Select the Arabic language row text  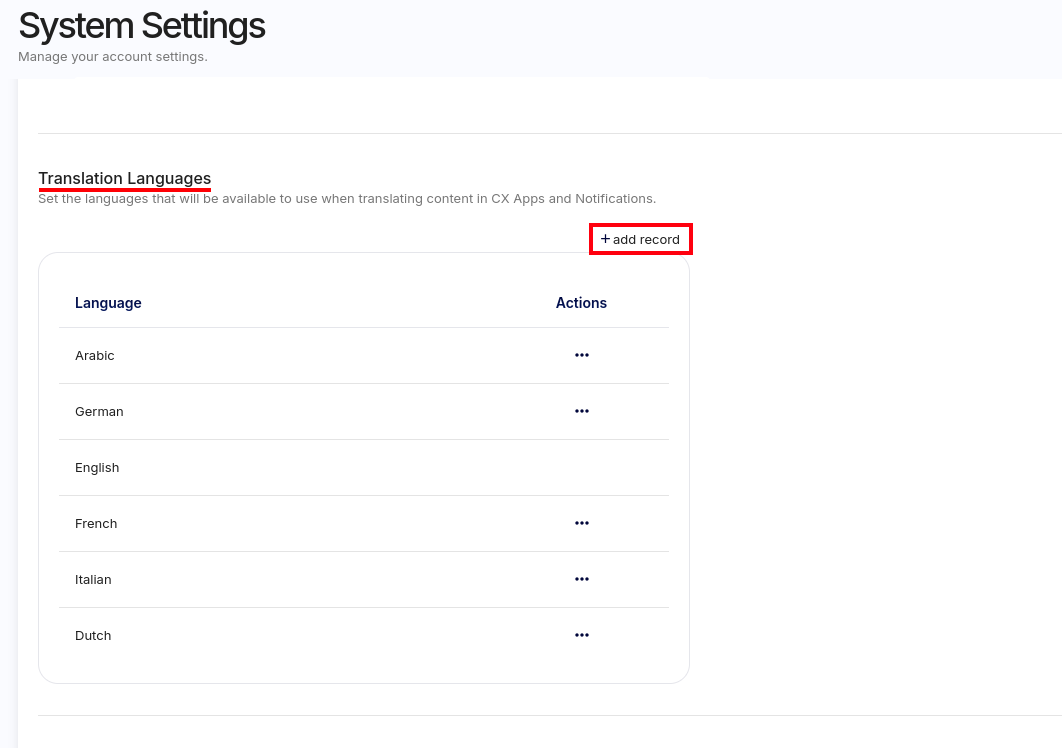point(95,356)
